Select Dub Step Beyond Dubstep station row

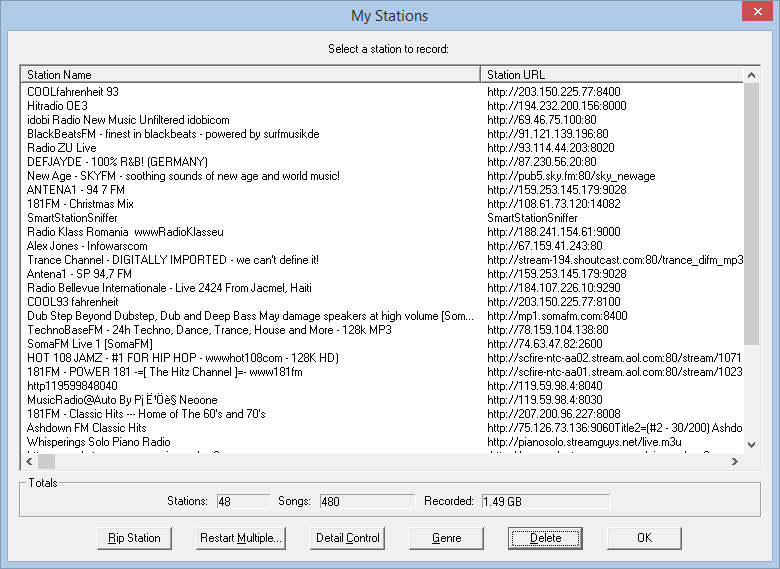(250, 316)
